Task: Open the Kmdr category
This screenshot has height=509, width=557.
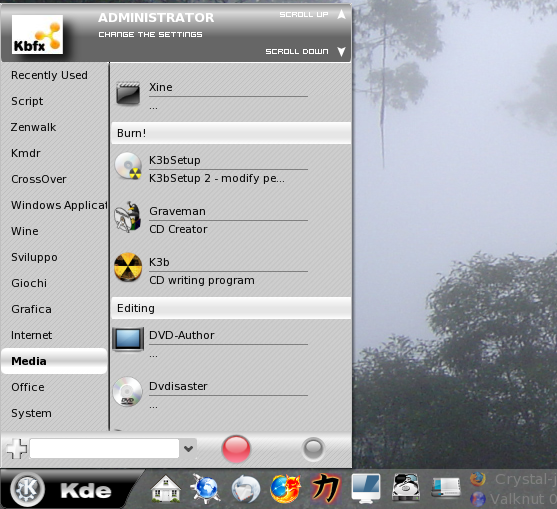Action: (x=26, y=153)
